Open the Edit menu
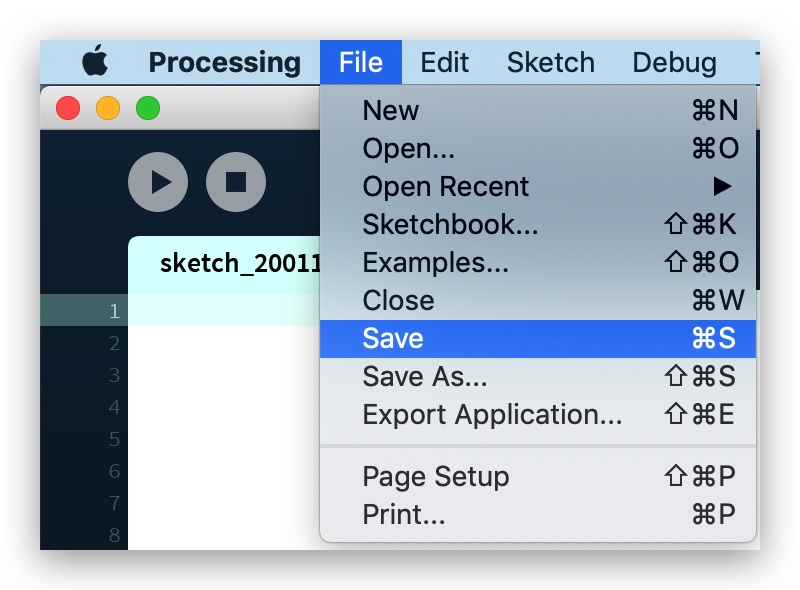The width and height of the screenshot is (800, 590). coord(444,62)
